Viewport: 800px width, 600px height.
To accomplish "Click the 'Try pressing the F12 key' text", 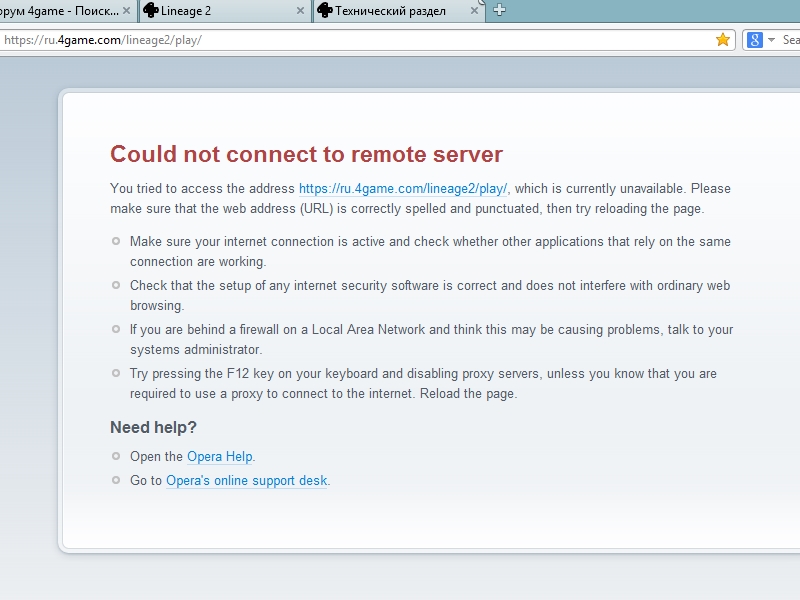I will tap(423, 384).
